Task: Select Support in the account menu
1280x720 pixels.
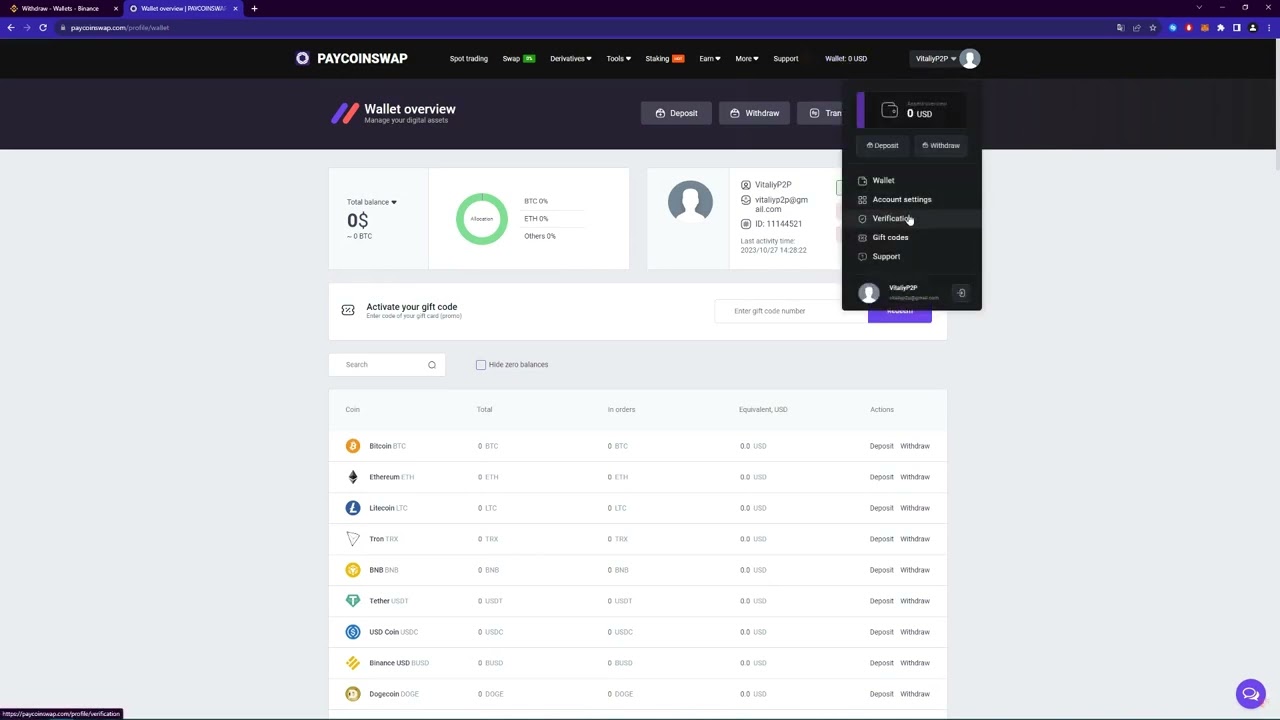Action: point(886,257)
